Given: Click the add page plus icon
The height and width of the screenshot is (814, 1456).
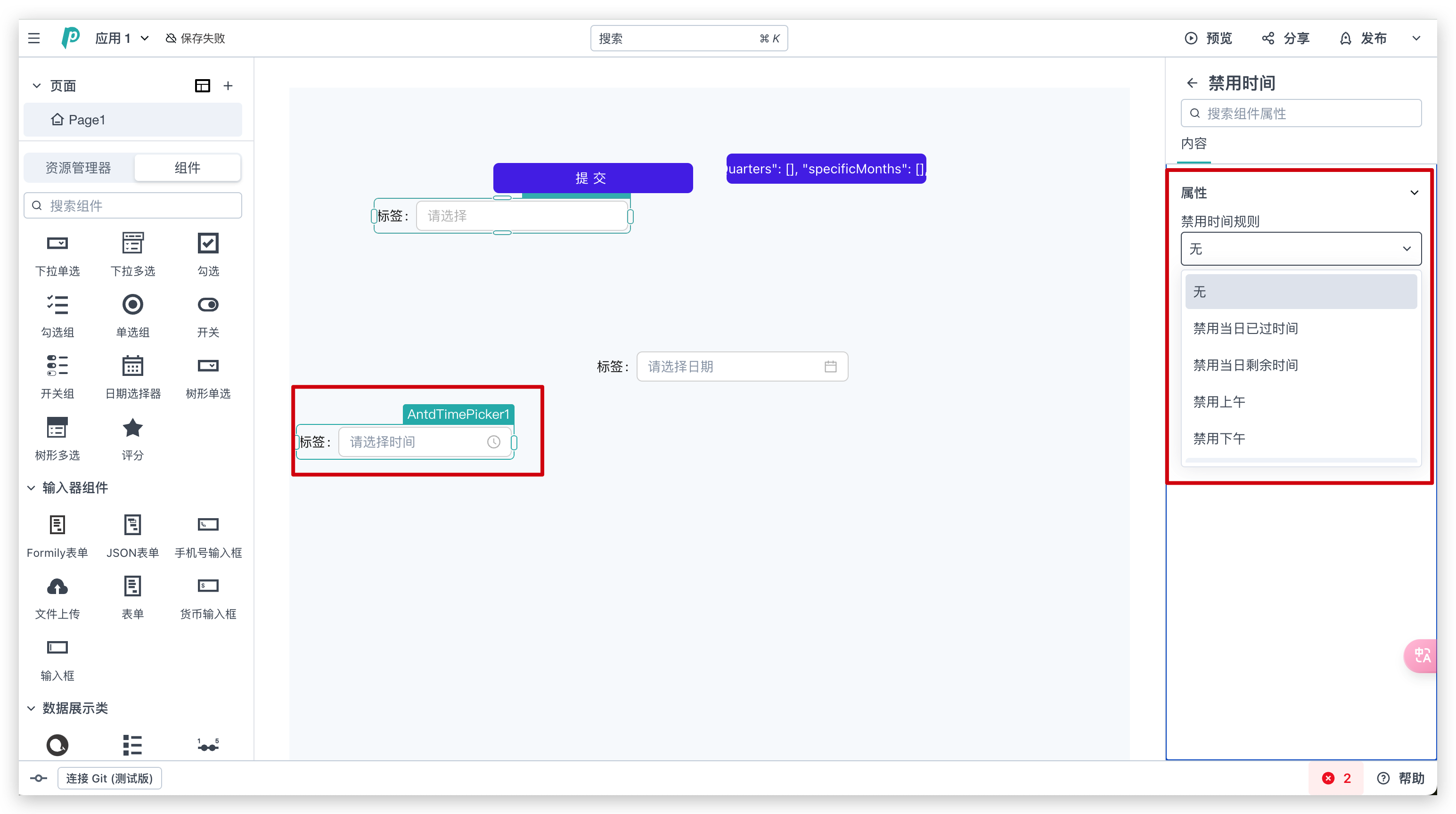Looking at the screenshot, I should coord(228,86).
